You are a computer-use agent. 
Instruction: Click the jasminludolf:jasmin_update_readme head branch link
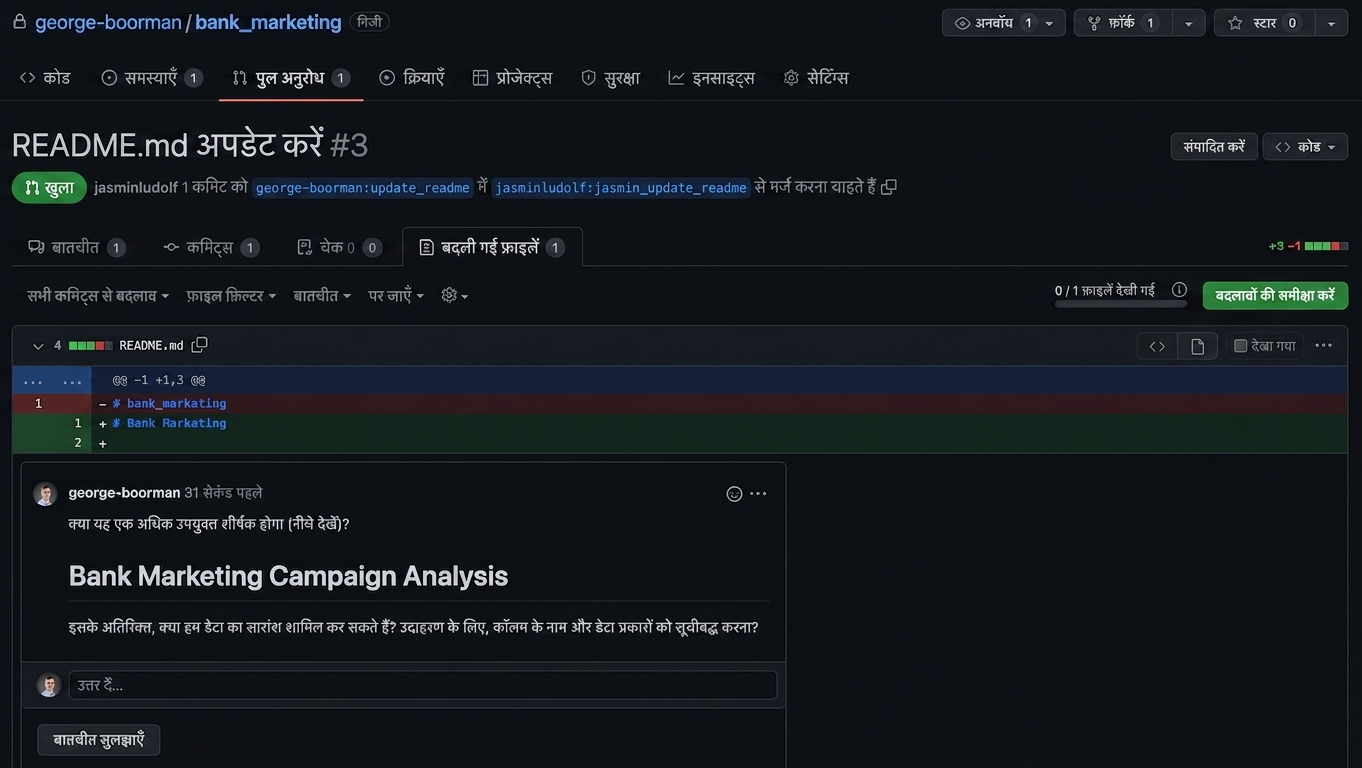coord(621,188)
